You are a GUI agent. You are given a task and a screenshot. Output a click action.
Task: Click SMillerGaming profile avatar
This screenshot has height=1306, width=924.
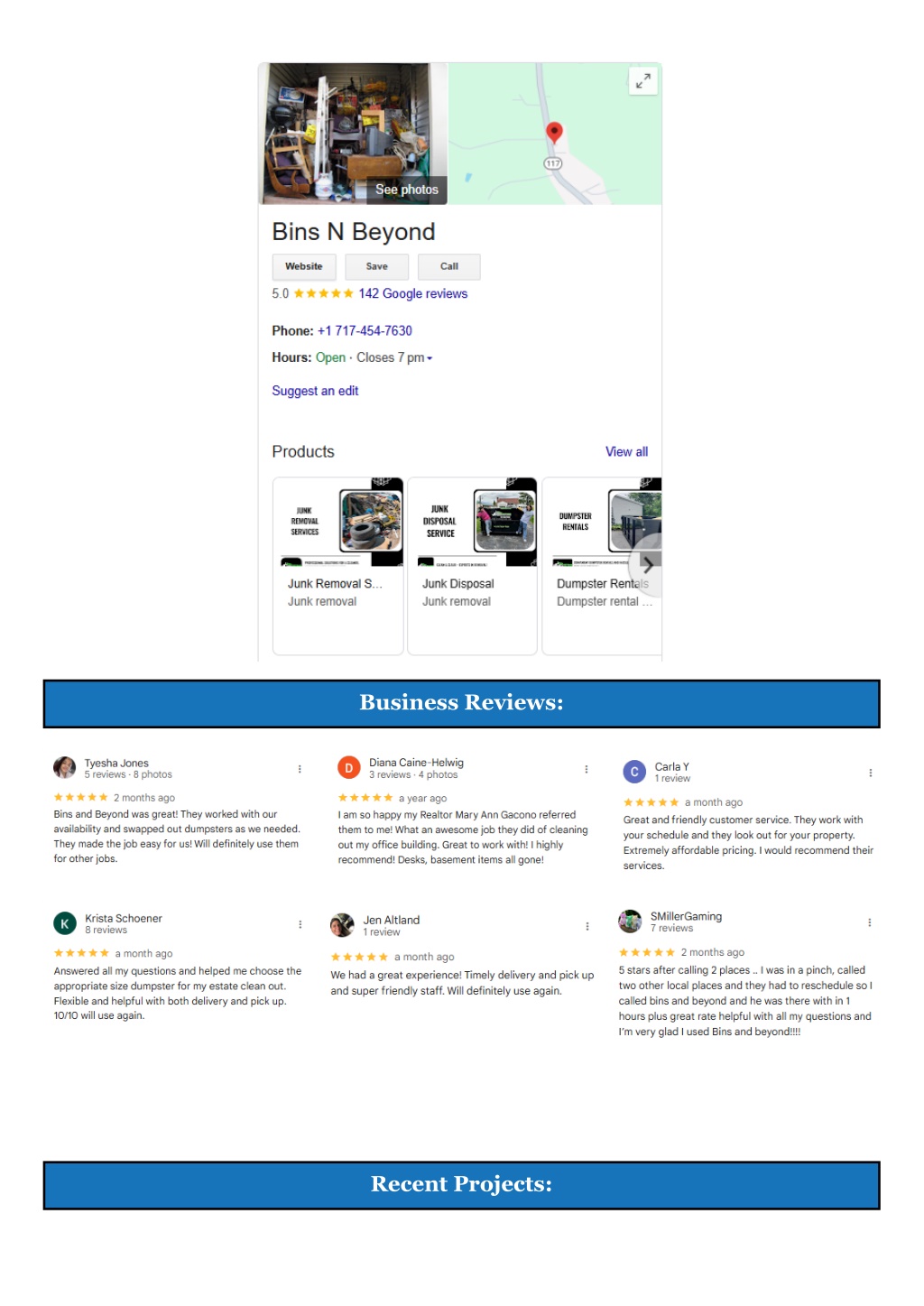(x=630, y=922)
